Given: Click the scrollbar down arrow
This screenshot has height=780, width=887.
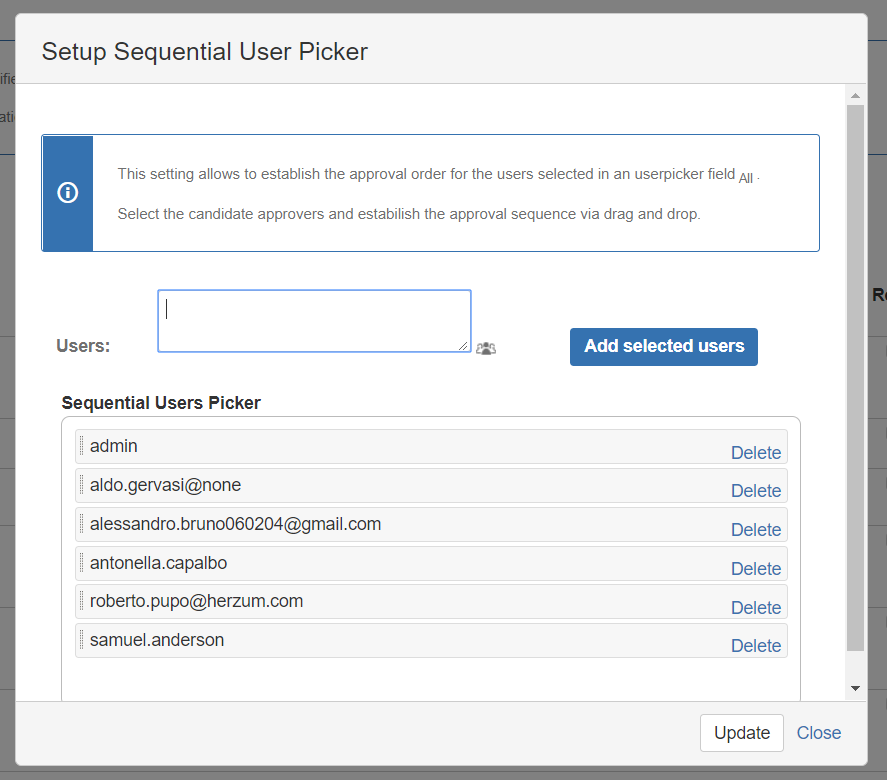Looking at the screenshot, I should (x=855, y=688).
